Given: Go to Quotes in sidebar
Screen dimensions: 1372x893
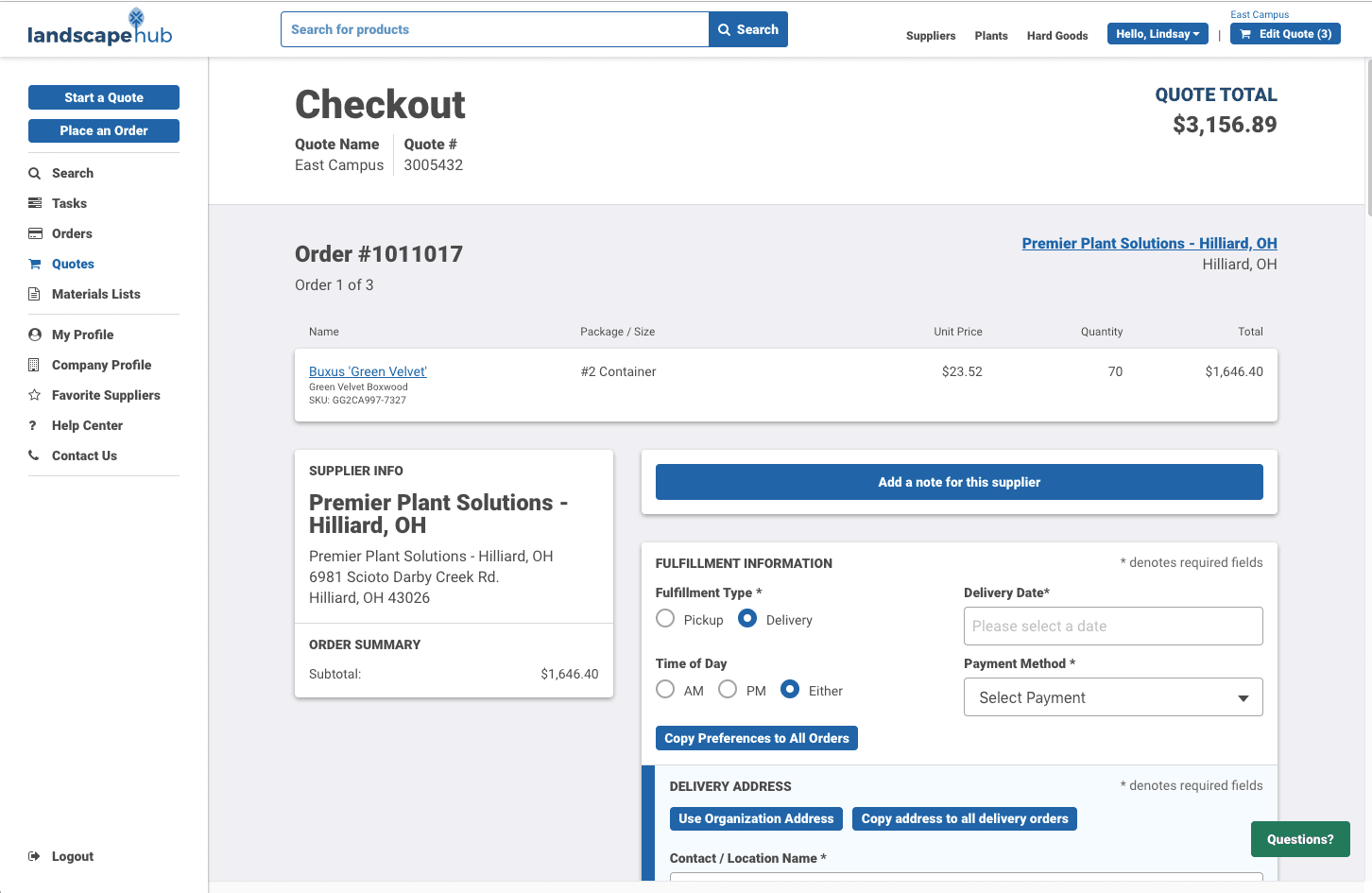Looking at the screenshot, I should click(x=73, y=264).
